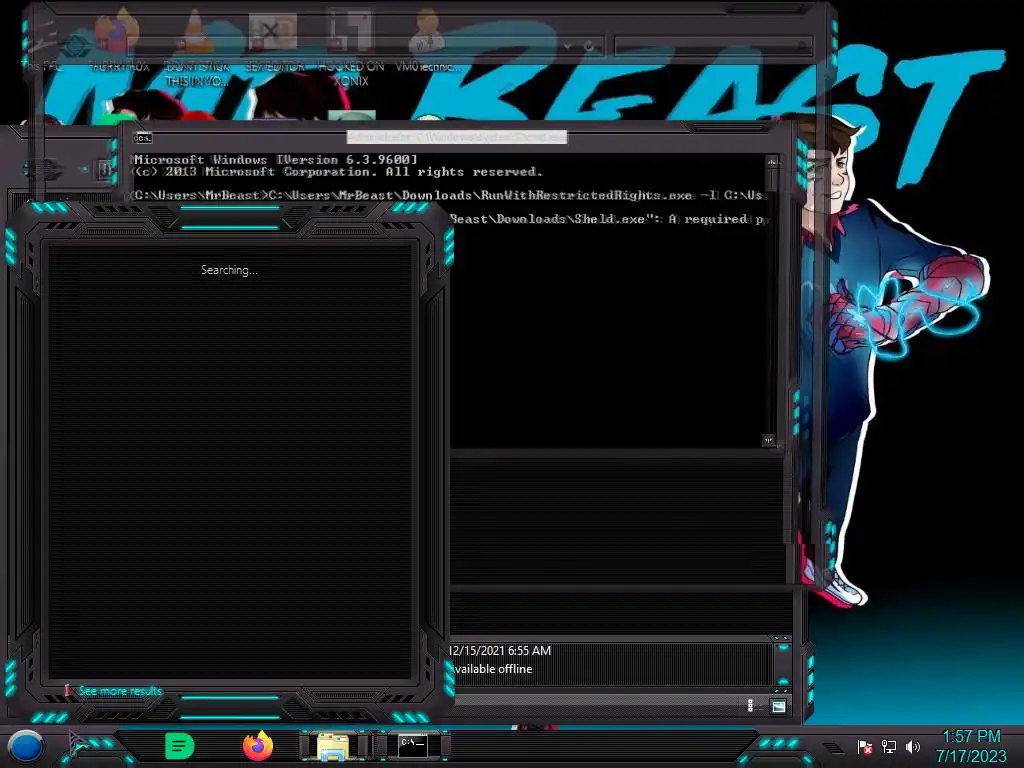
Task: Switch Explorer to large icons view
Action: (x=778, y=706)
